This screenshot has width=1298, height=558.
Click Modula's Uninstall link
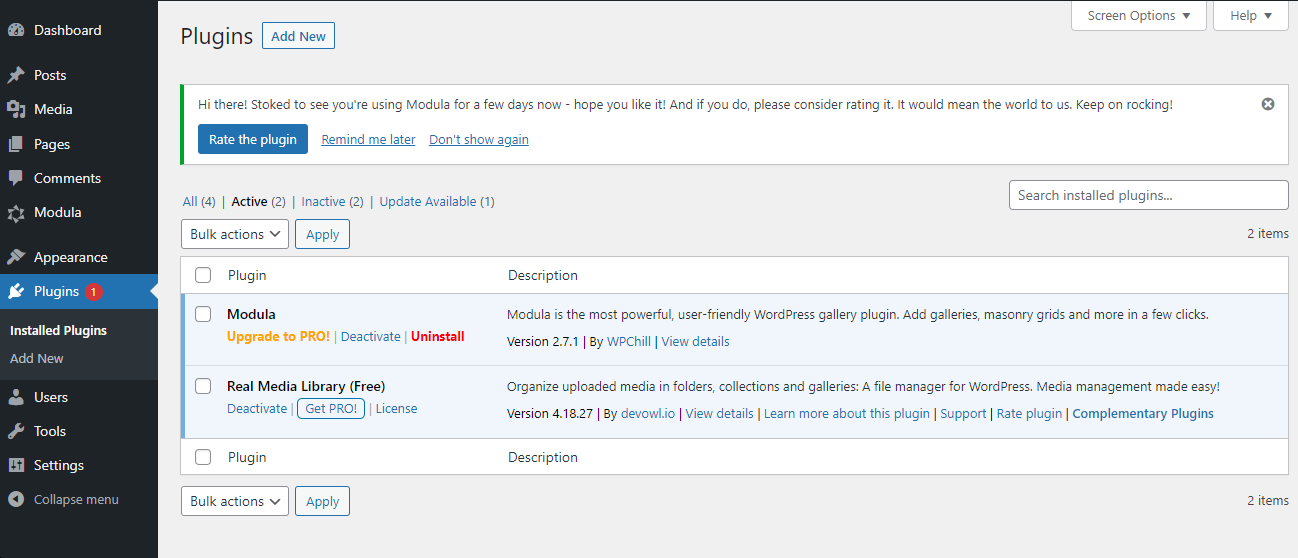click(x=438, y=336)
